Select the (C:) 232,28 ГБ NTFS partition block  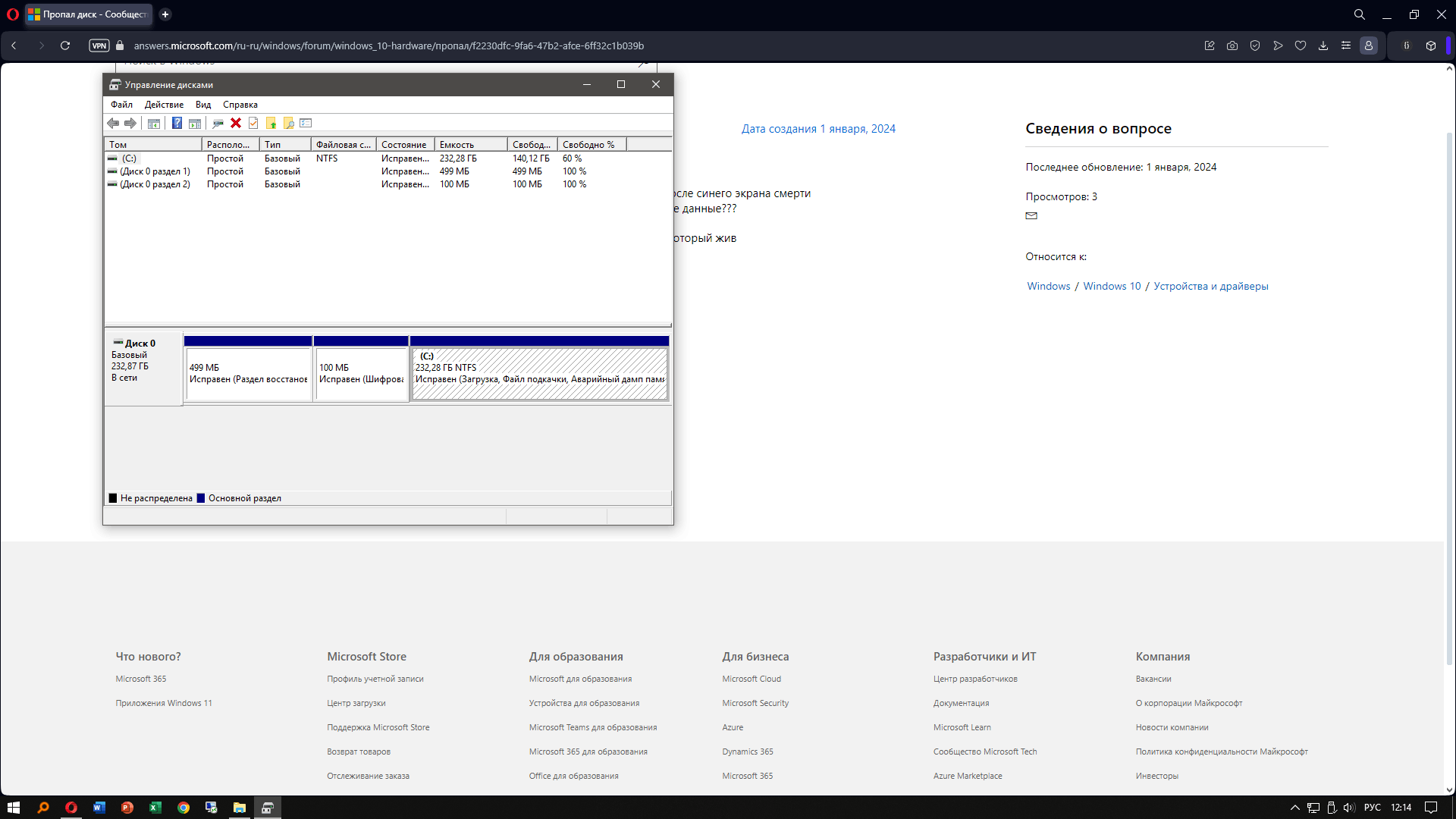pos(539,369)
